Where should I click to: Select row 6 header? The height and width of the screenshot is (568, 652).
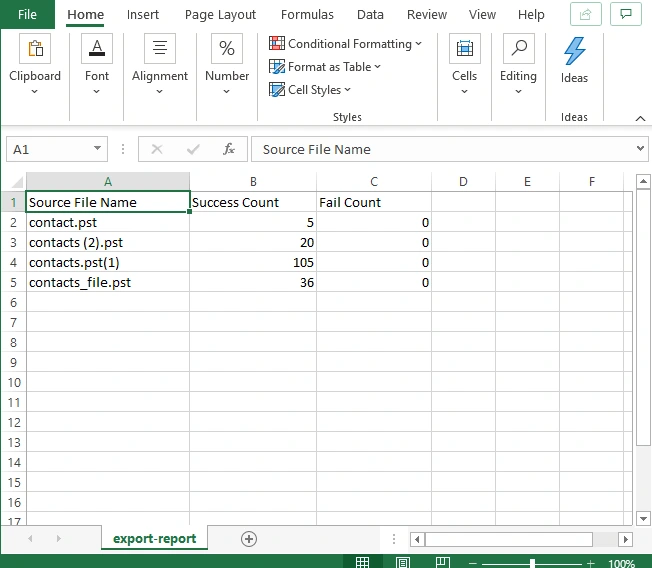click(x=14, y=302)
